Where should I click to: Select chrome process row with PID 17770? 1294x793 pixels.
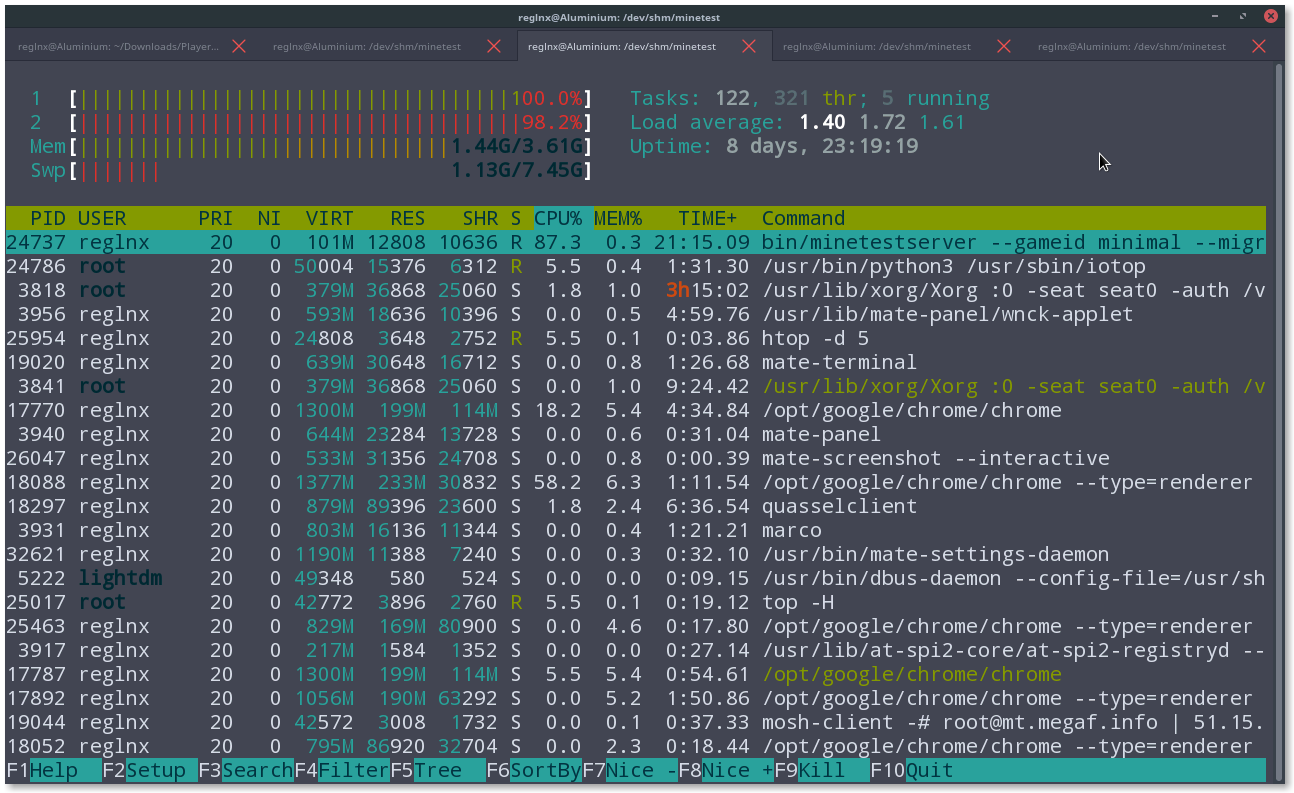[x=635, y=410]
